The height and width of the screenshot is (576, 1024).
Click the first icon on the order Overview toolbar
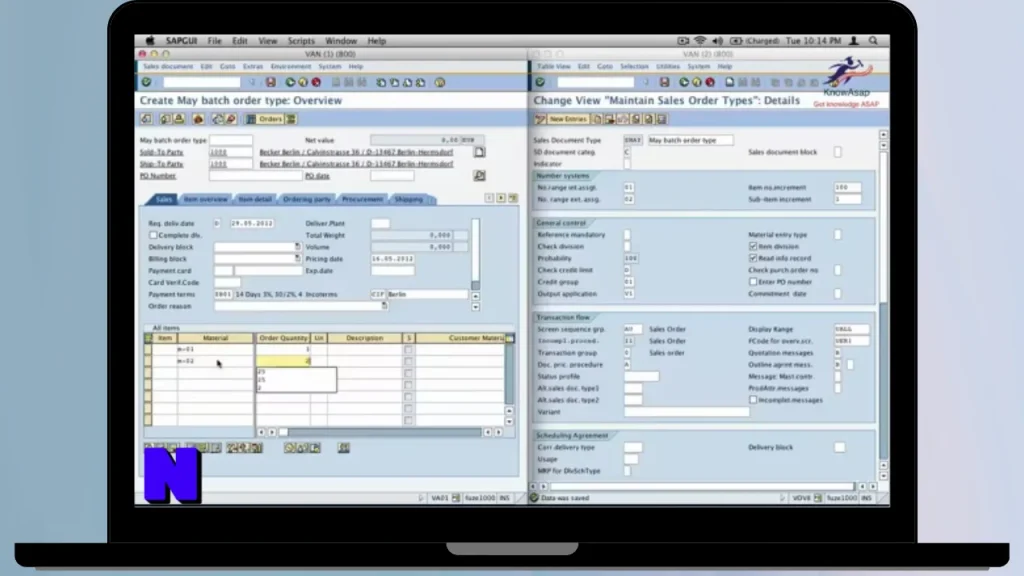click(x=146, y=119)
